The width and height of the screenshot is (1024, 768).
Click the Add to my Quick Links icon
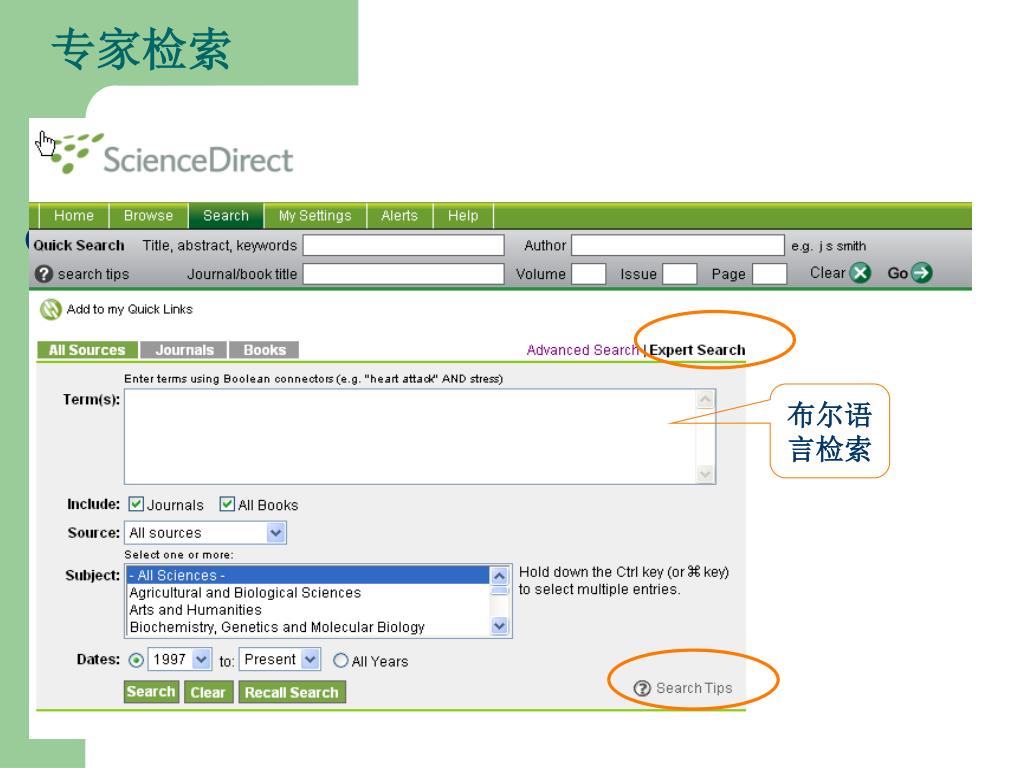(x=50, y=309)
